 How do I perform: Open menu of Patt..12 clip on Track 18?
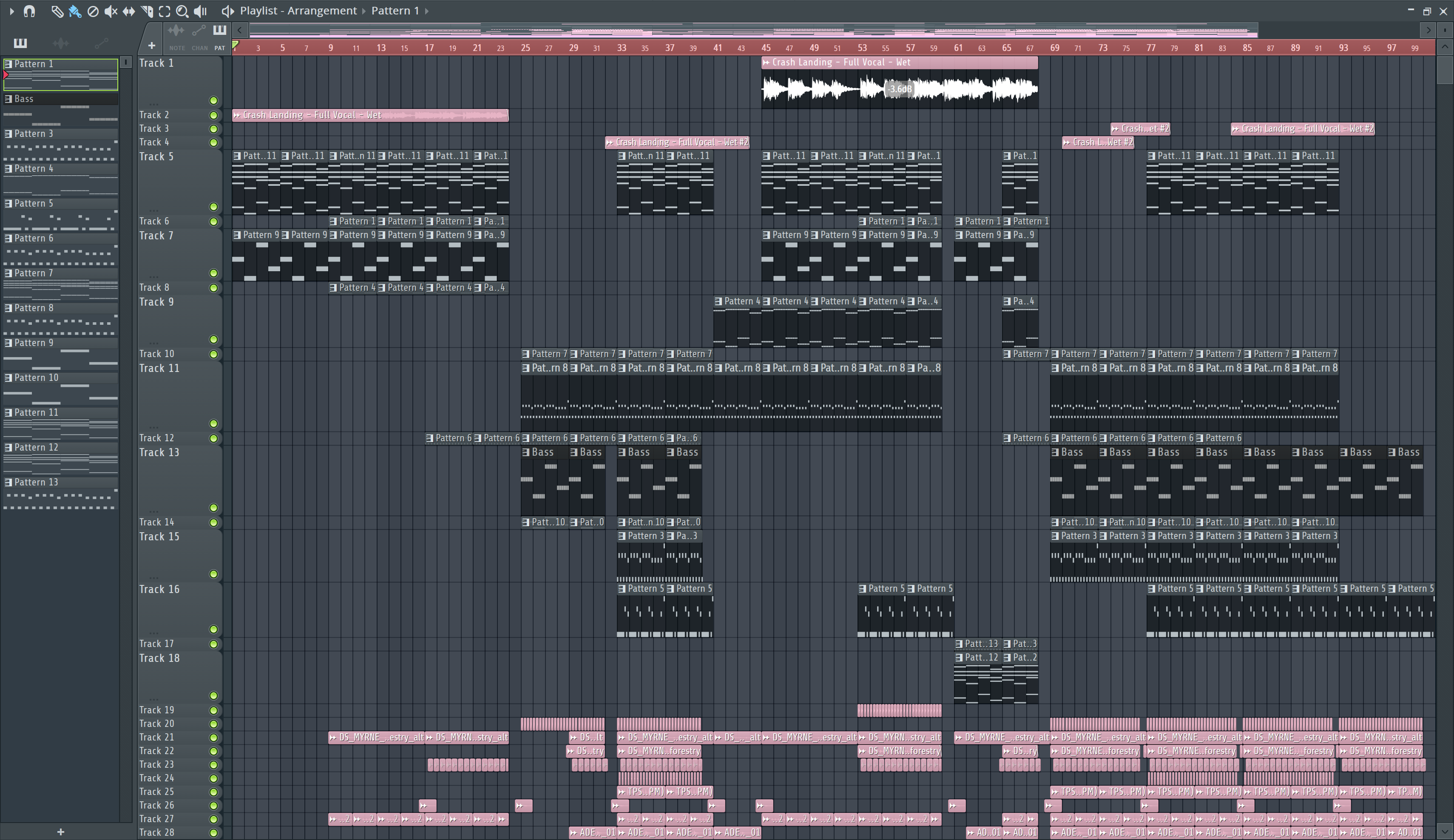959,658
